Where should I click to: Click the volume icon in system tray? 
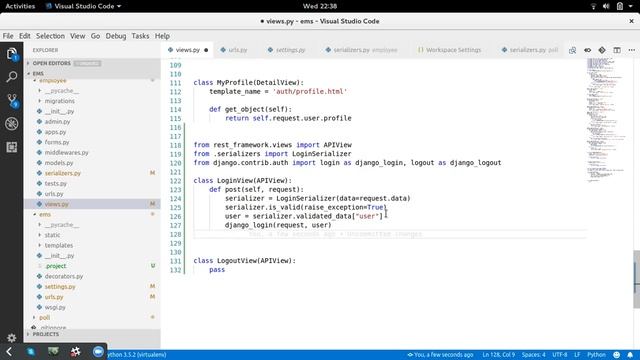point(606,6)
